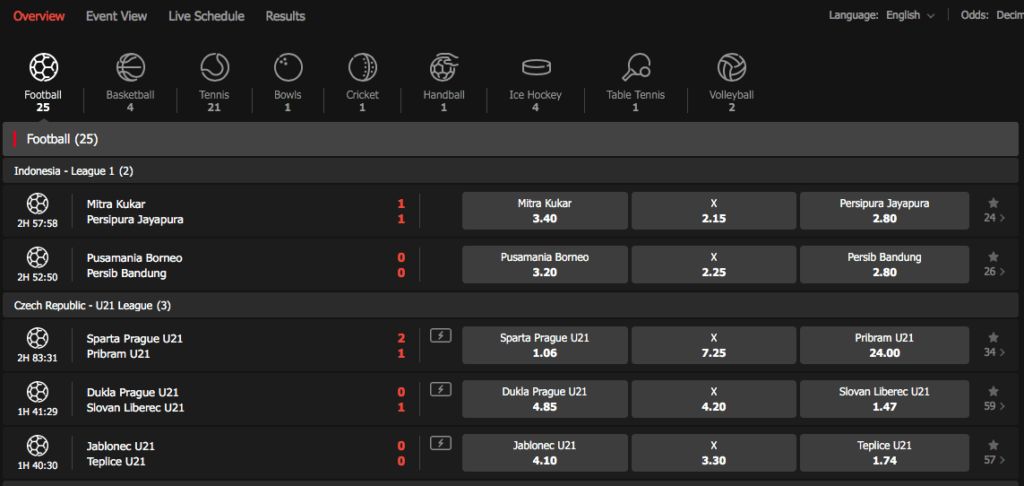
Task: Expand 59 more markets for Dukla Prague U21
Action: pos(994,406)
